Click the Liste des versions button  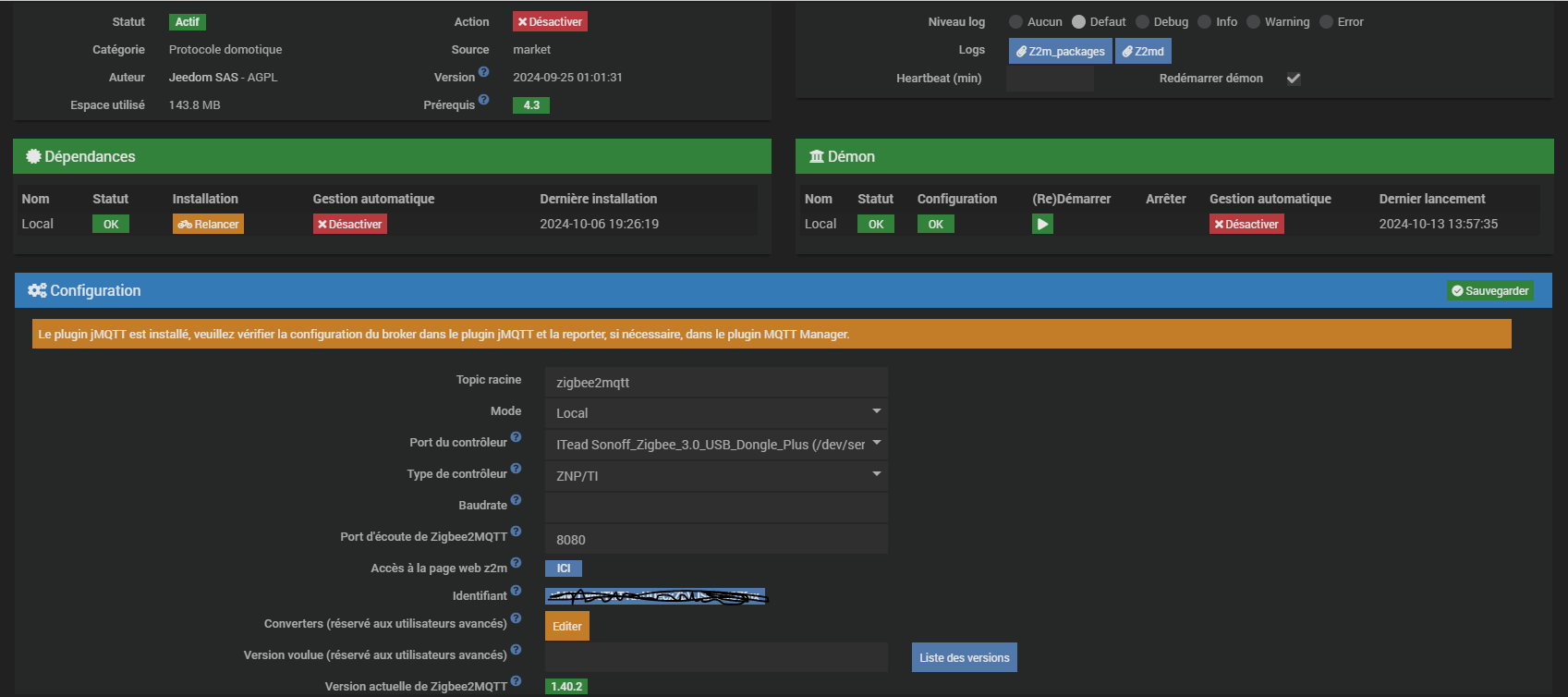(964, 657)
